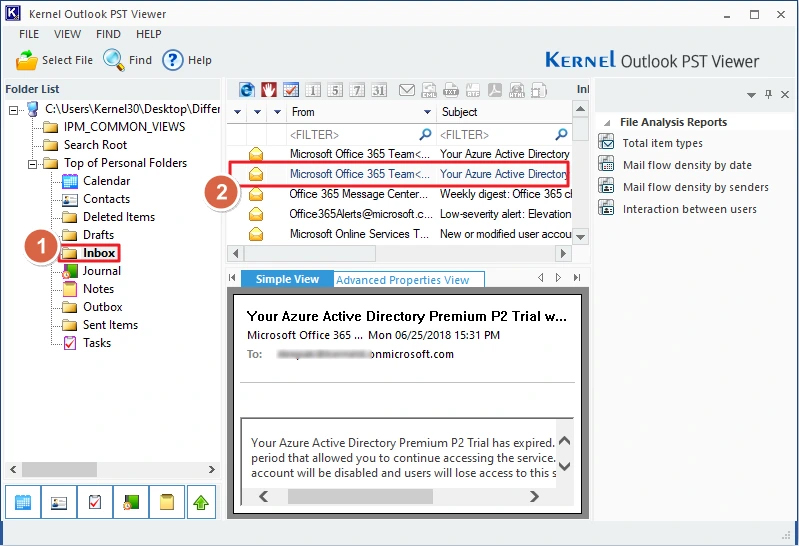Click search icon in Subject filter
The height and width of the screenshot is (546, 799).
(561, 135)
